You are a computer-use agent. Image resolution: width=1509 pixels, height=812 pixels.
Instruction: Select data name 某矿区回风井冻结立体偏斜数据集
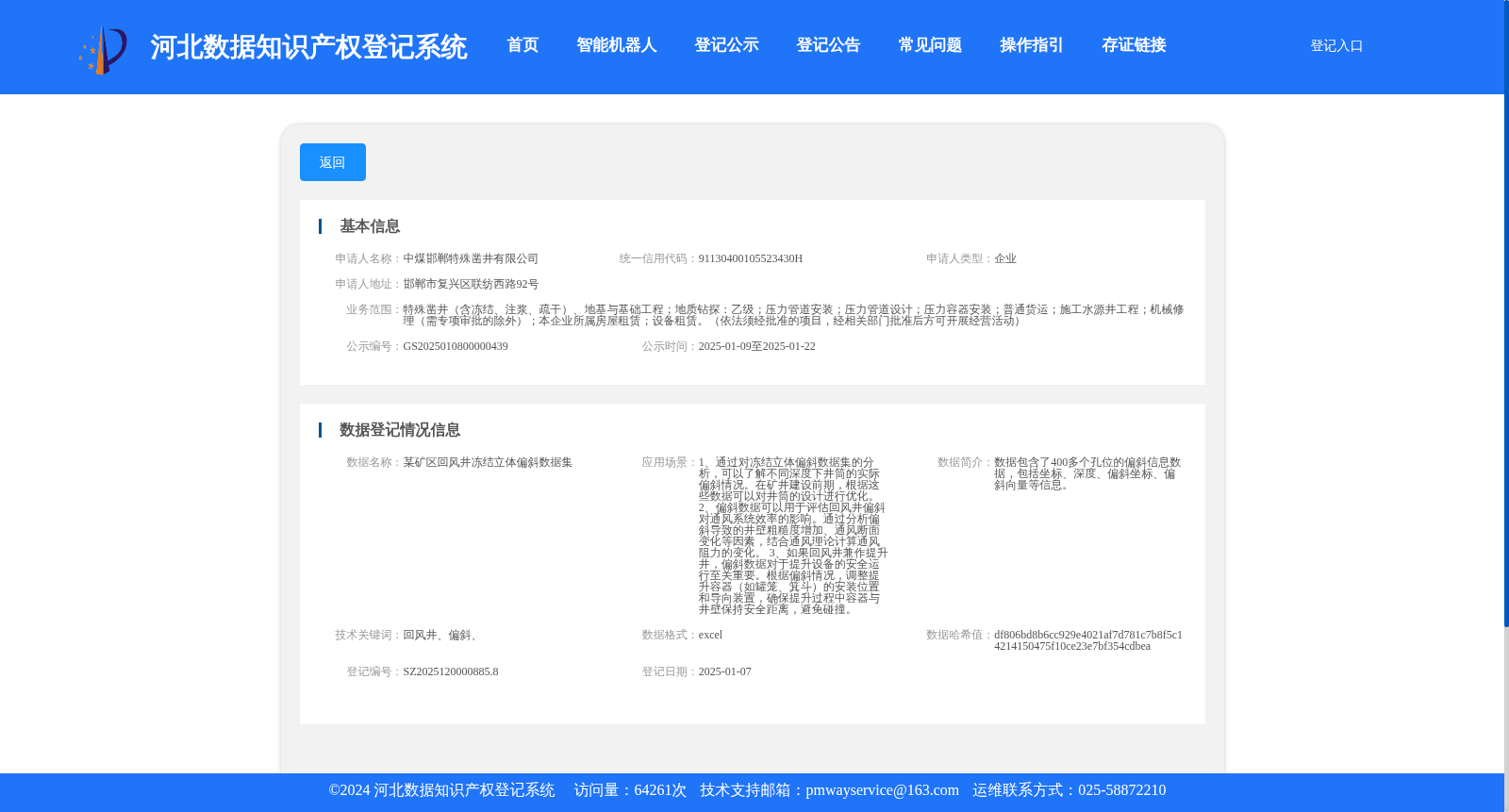[x=488, y=462]
